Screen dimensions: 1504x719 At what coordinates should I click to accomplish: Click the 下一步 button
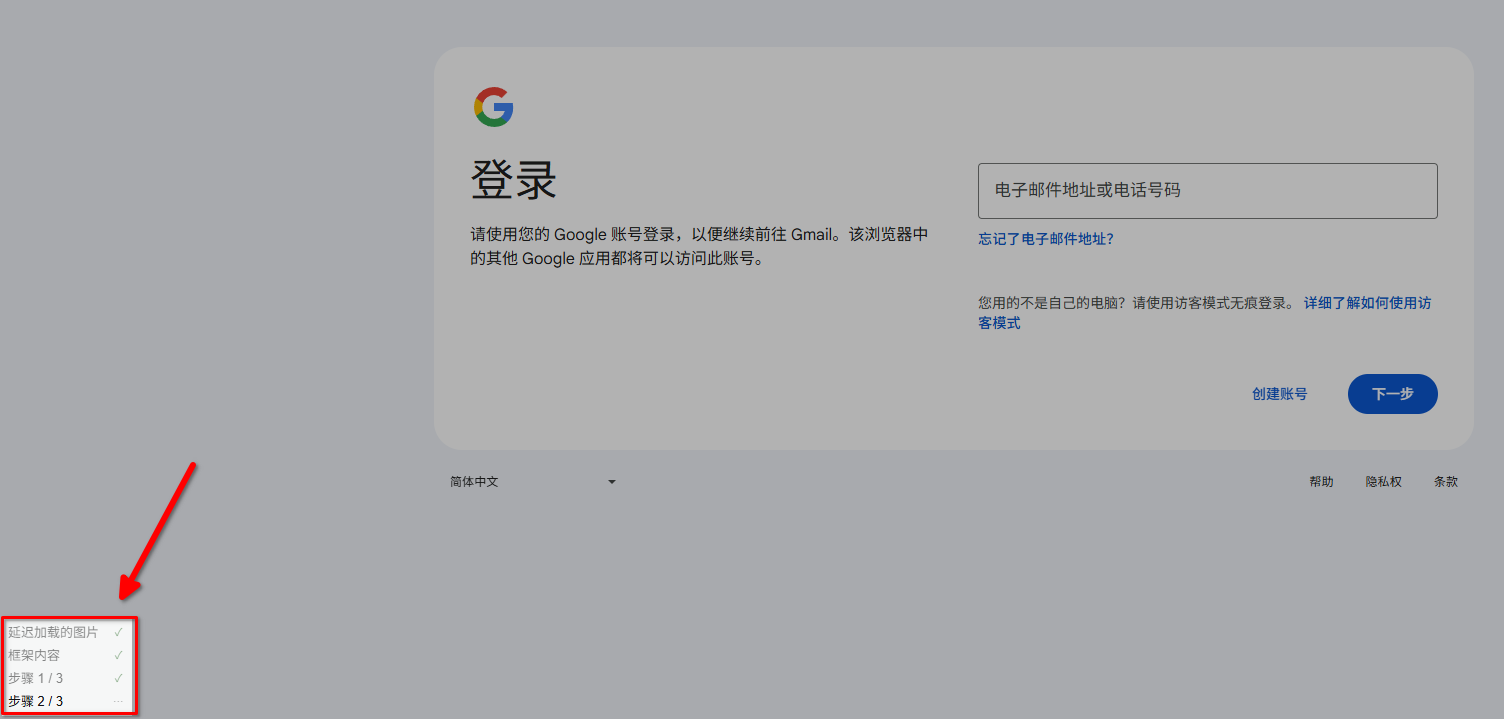pos(1392,394)
